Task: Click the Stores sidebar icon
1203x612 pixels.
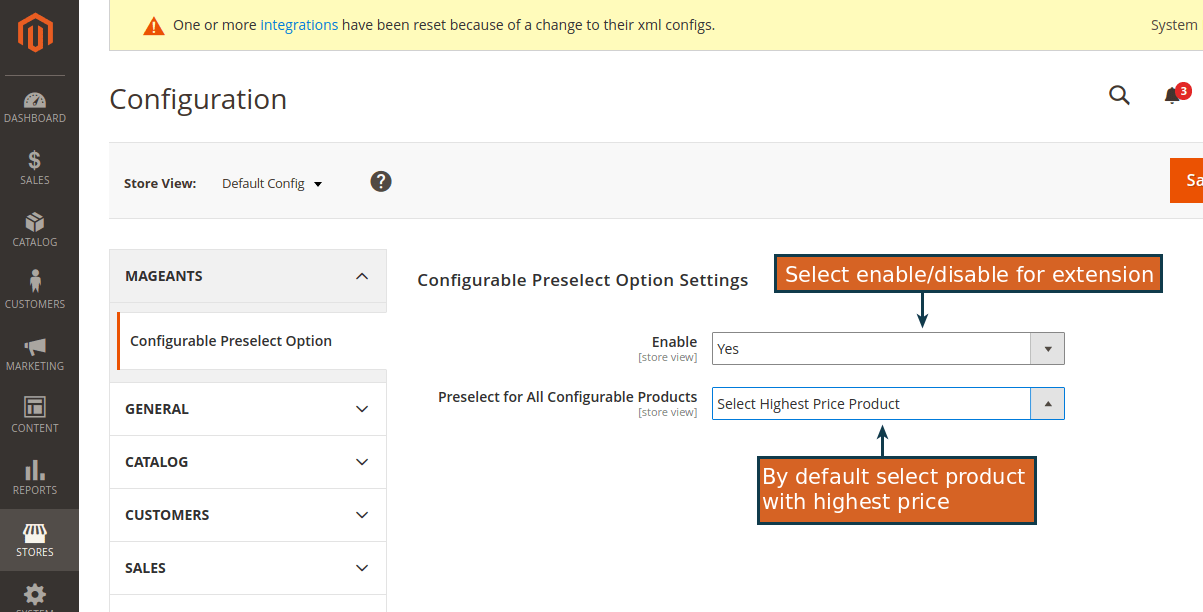Action: pyautogui.click(x=36, y=537)
